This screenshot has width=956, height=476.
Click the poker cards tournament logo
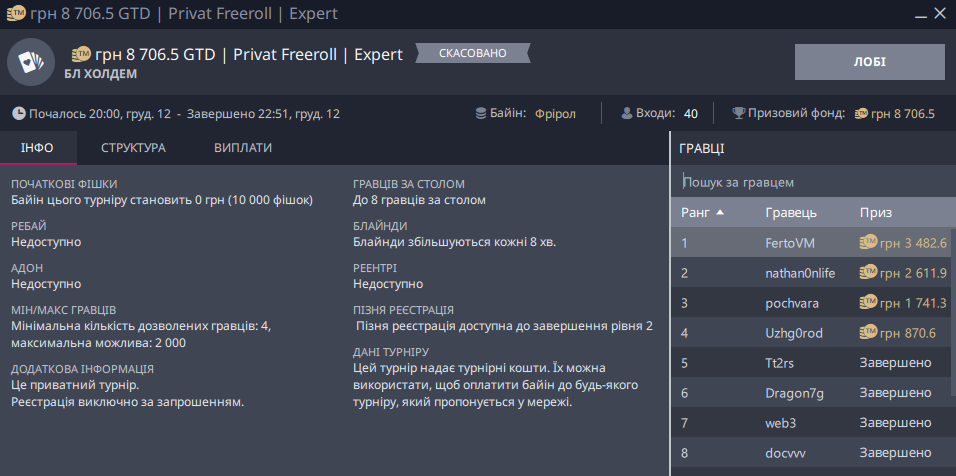pyautogui.click(x=31, y=62)
